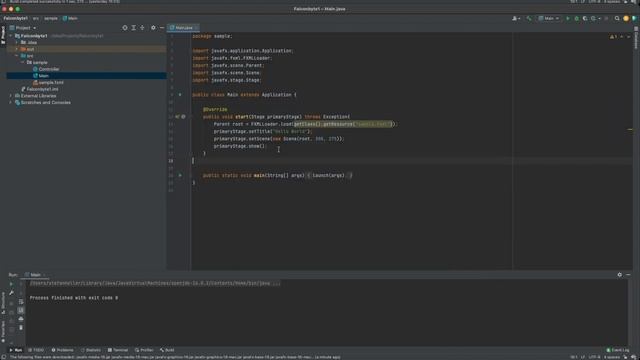Collapse the sample package
This screenshot has height=360, width=640.
(23, 62)
